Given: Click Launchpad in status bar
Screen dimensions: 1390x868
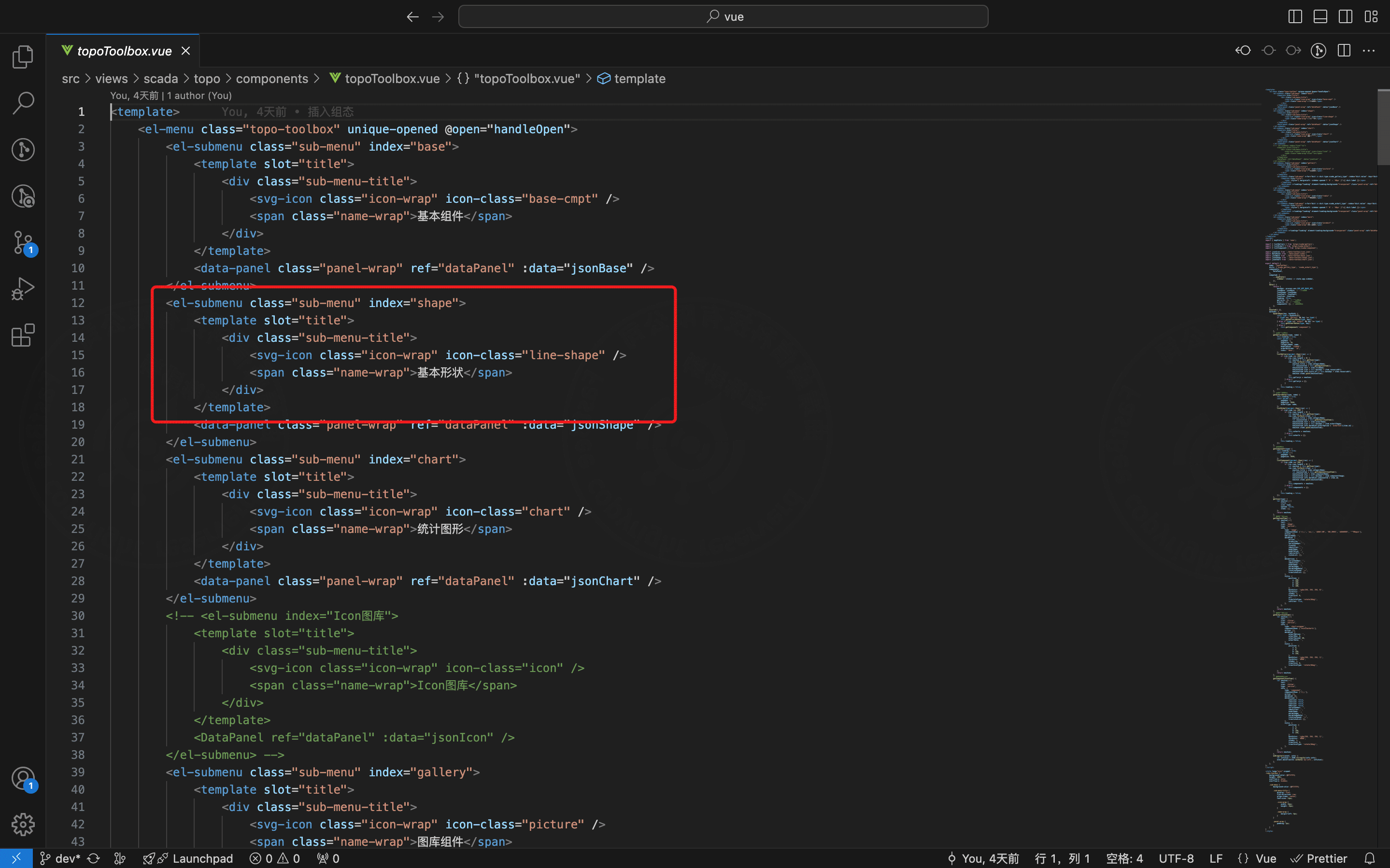Looking at the screenshot, I should pos(188,858).
